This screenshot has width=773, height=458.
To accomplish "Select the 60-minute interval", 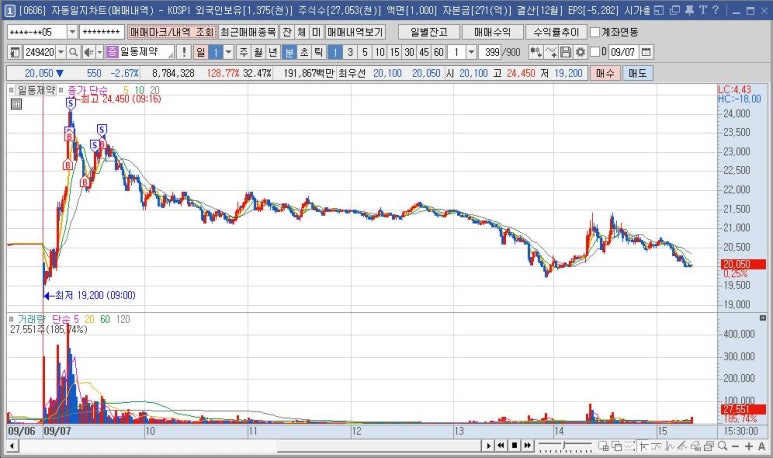I will click(x=438, y=52).
